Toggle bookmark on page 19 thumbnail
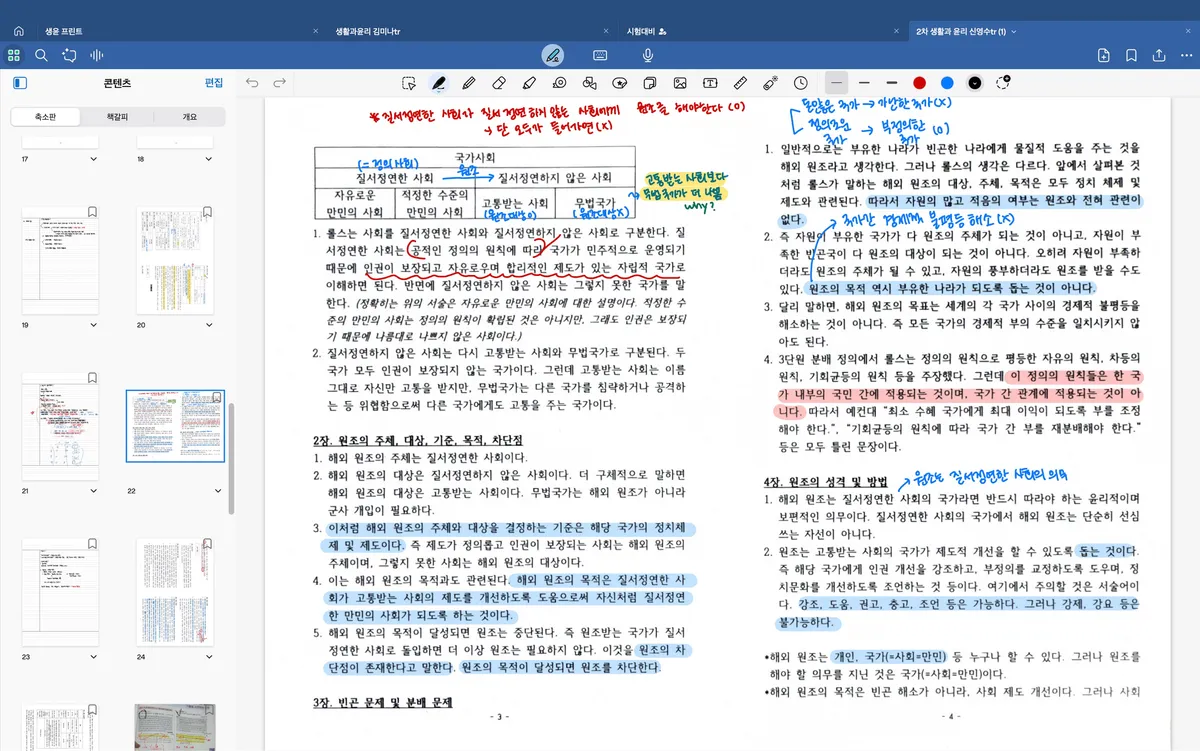This screenshot has width=1200, height=751. [x=92, y=213]
